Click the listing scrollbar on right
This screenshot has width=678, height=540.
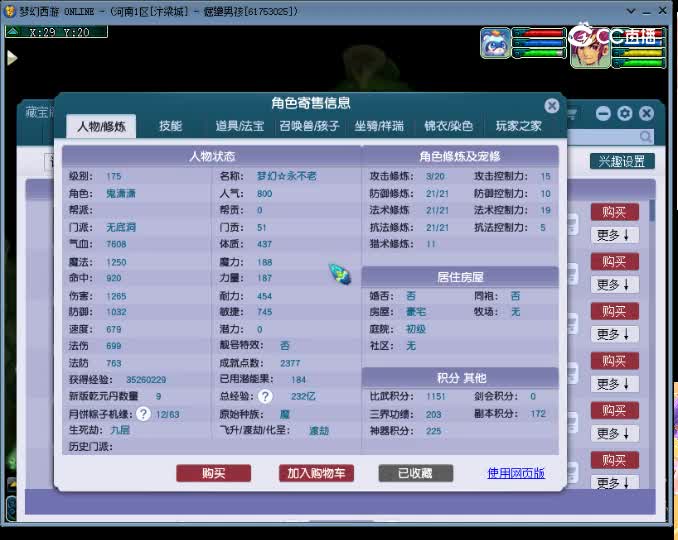(652, 210)
